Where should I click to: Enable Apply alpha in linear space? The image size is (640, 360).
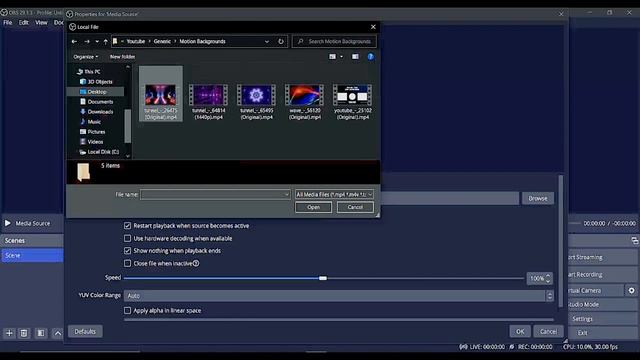click(127, 311)
